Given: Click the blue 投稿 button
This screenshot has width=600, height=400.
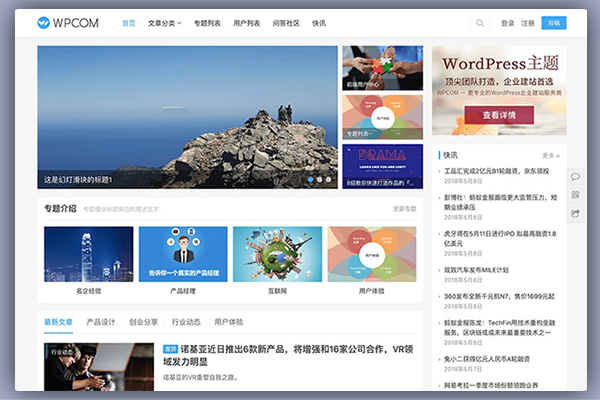Looking at the screenshot, I should (x=554, y=23).
